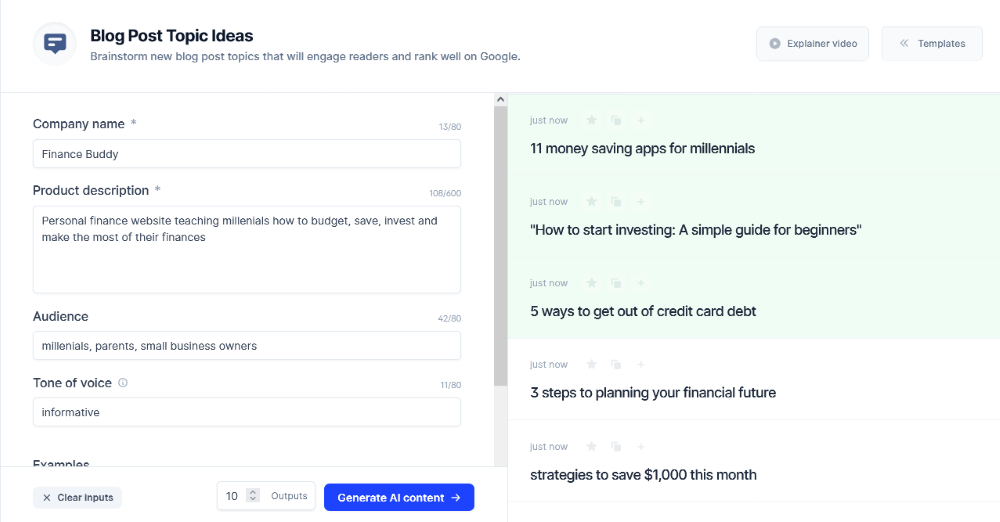Screen dimensions: 1000x522
Task: Click the form panel scrollbar thumb
Action: [x=501, y=246]
